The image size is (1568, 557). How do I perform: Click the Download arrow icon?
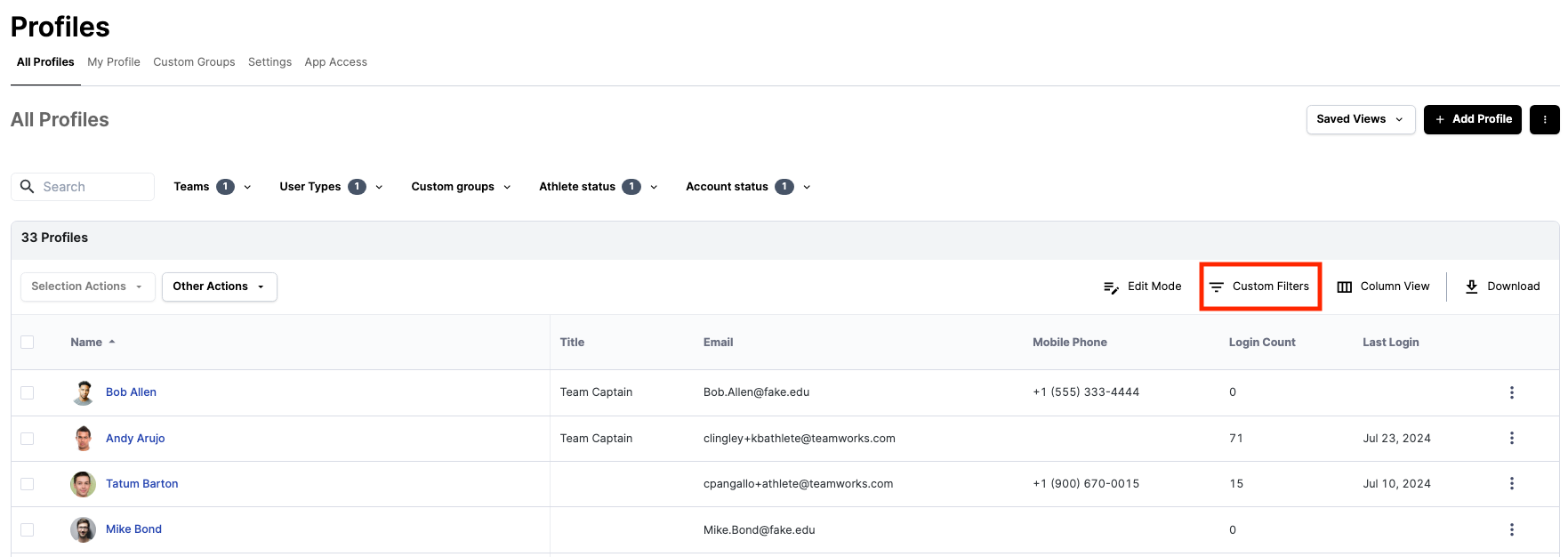[x=1472, y=287]
